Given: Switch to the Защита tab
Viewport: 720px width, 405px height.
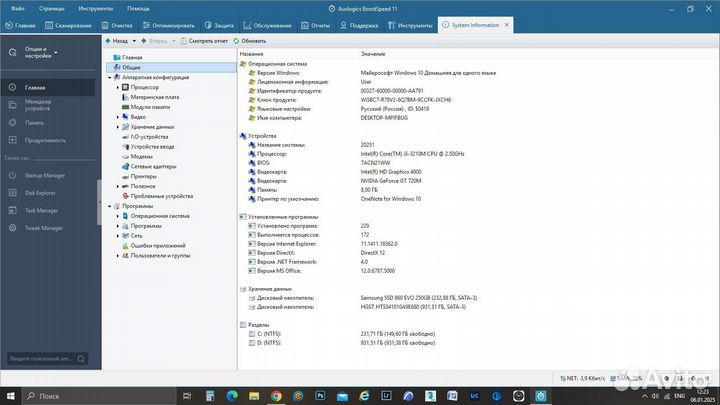Looking at the screenshot, I should pyautogui.click(x=219, y=25).
